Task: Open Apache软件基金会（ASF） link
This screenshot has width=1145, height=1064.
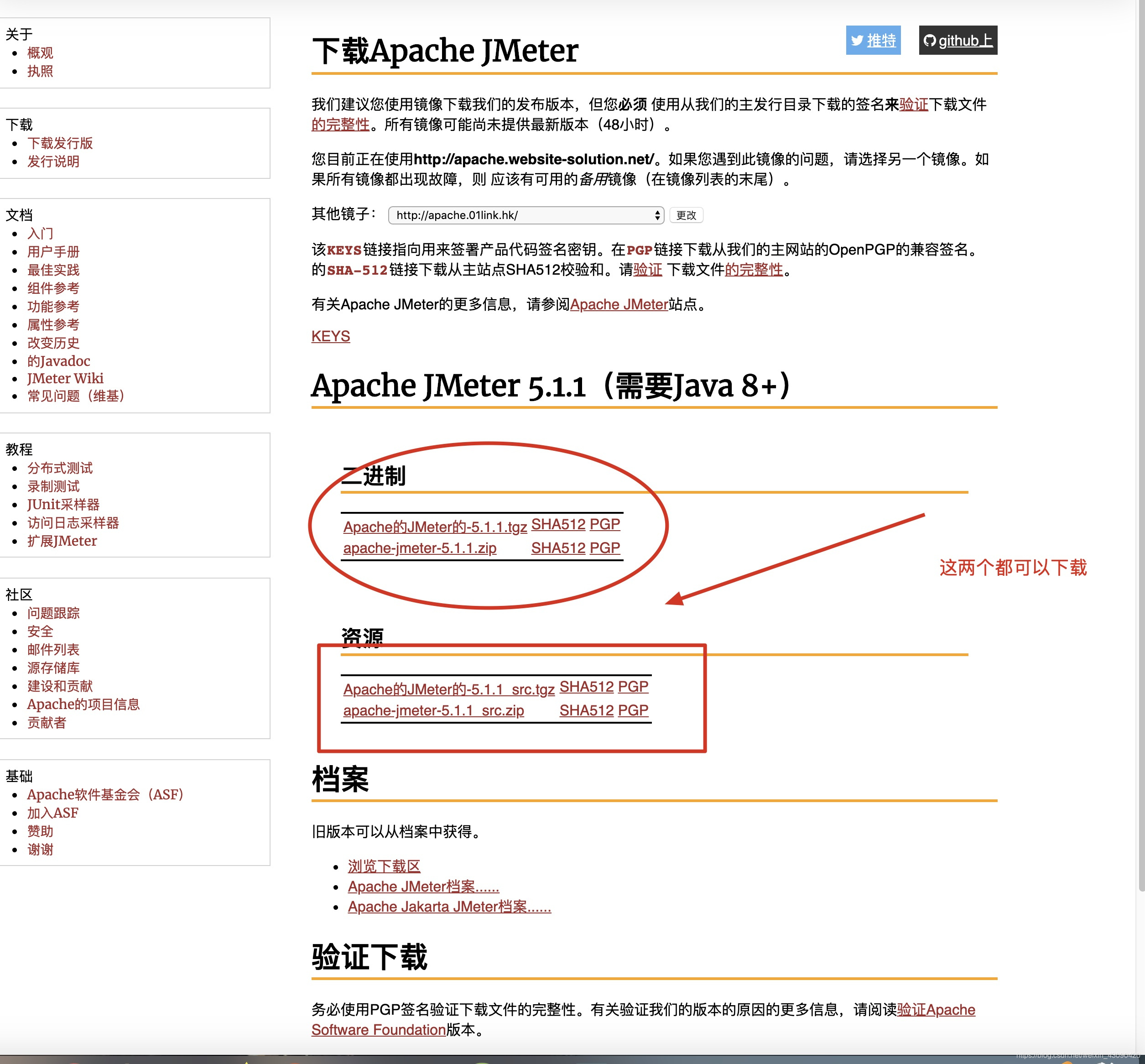Action: [105, 795]
